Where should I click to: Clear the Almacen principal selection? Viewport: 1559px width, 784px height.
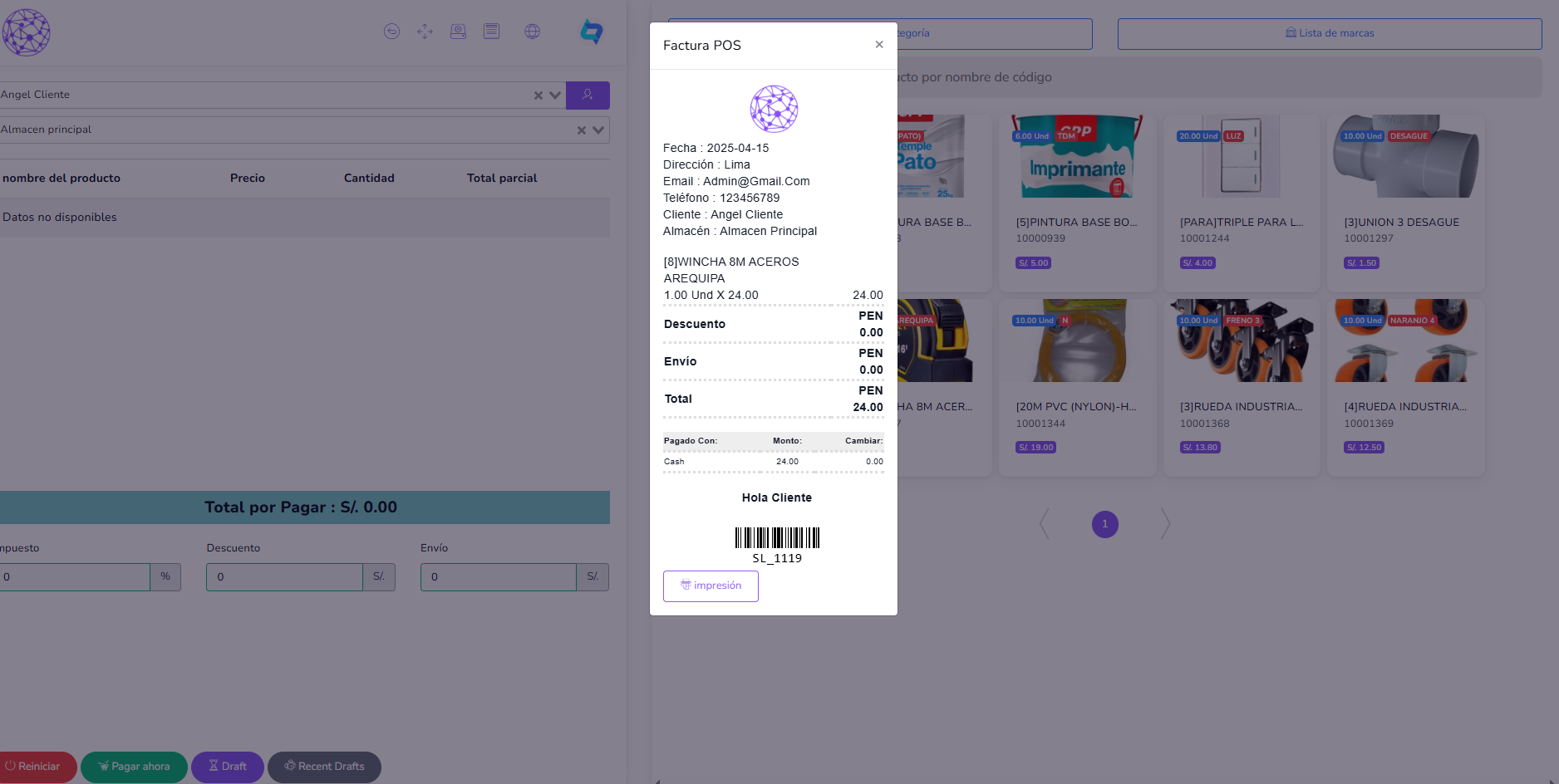582,130
